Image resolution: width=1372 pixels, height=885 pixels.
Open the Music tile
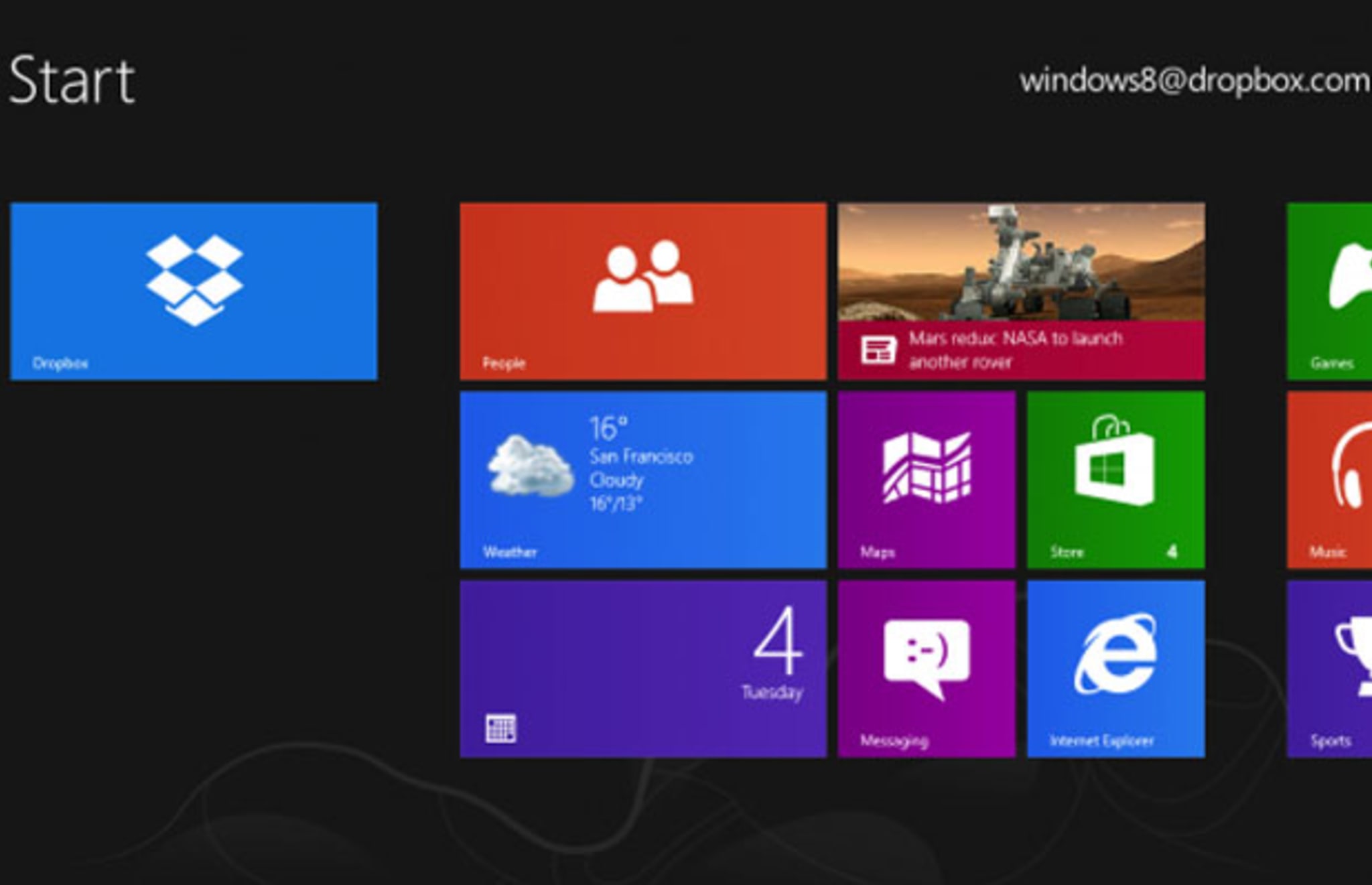(1330, 480)
